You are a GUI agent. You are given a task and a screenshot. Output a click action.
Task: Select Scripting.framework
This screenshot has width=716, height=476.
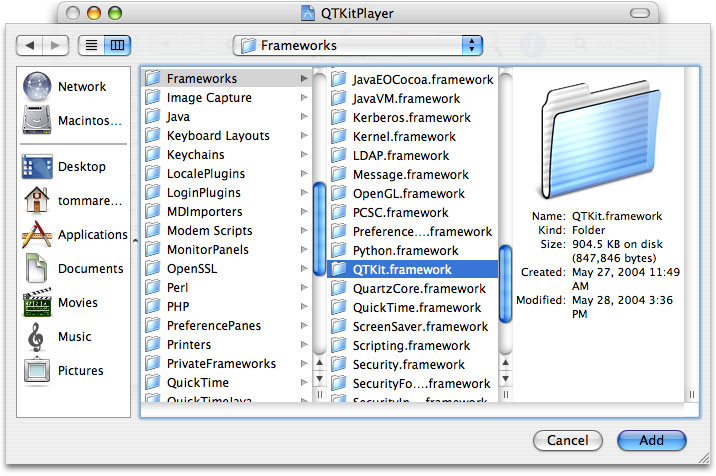(x=413, y=345)
